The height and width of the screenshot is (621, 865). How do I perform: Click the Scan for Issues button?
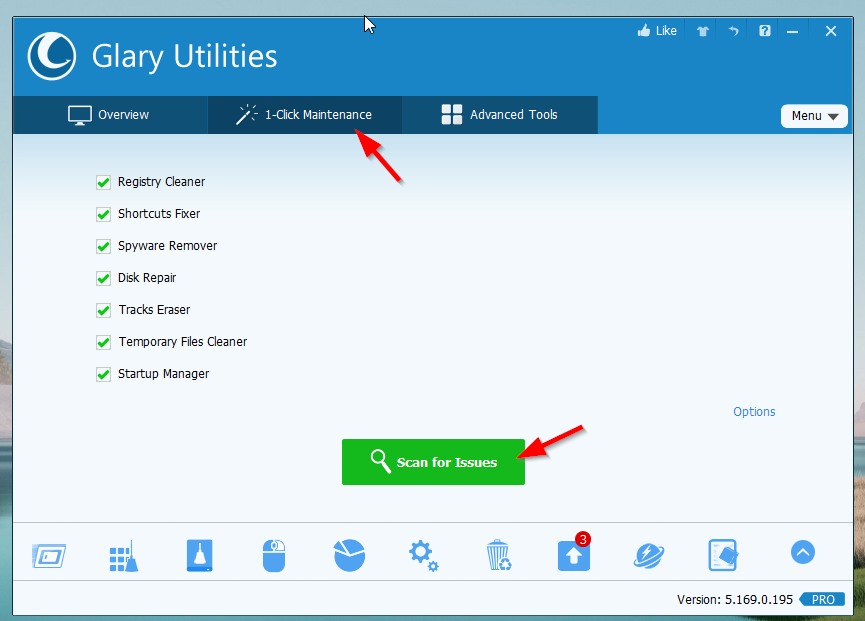pos(433,462)
